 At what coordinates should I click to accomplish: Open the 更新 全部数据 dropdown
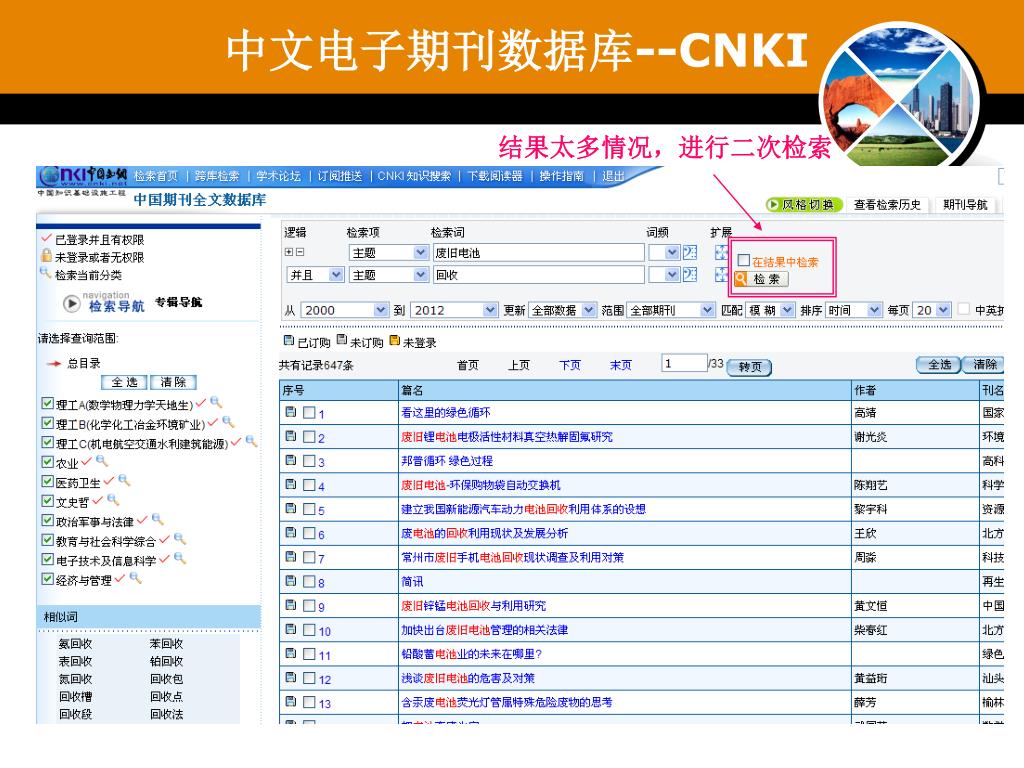pos(563,310)
